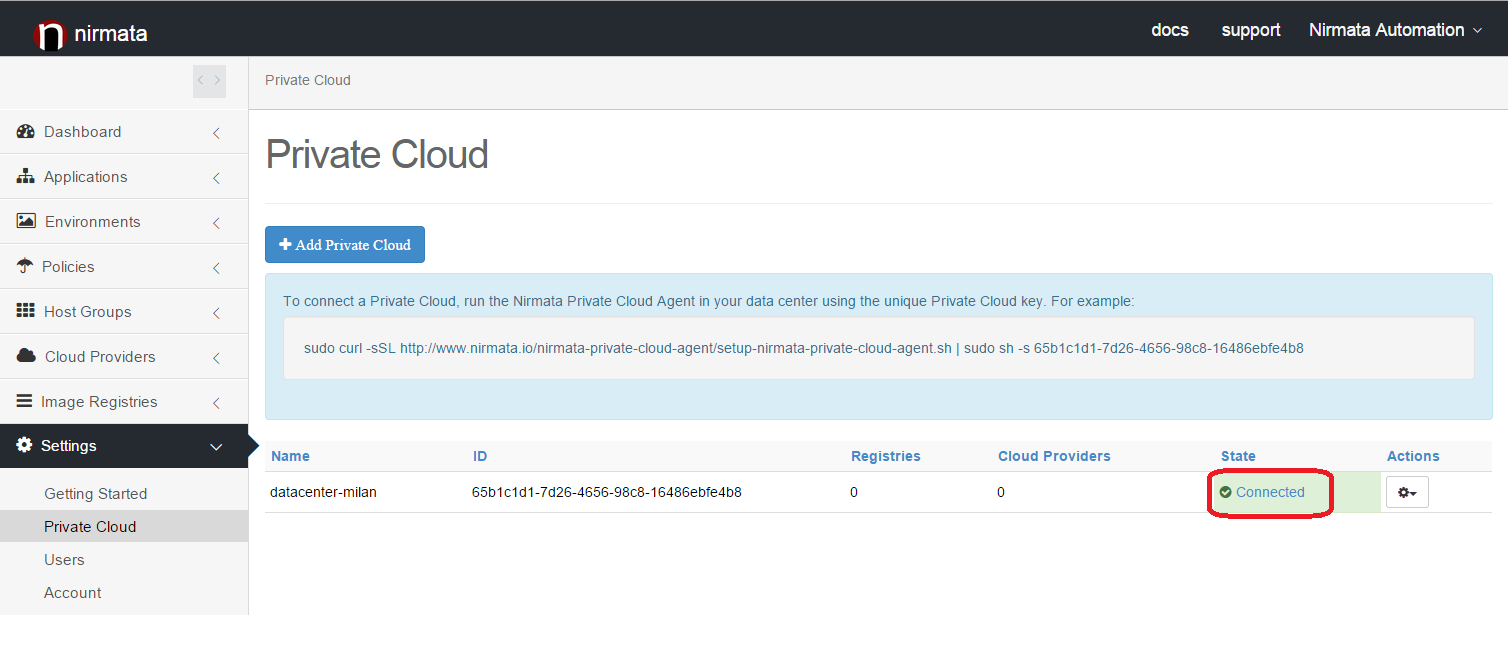Click the Cloud Providers count 0 cell
Image resolution: width=1508 pixels, height=648 pixels.
point(1001,492)
